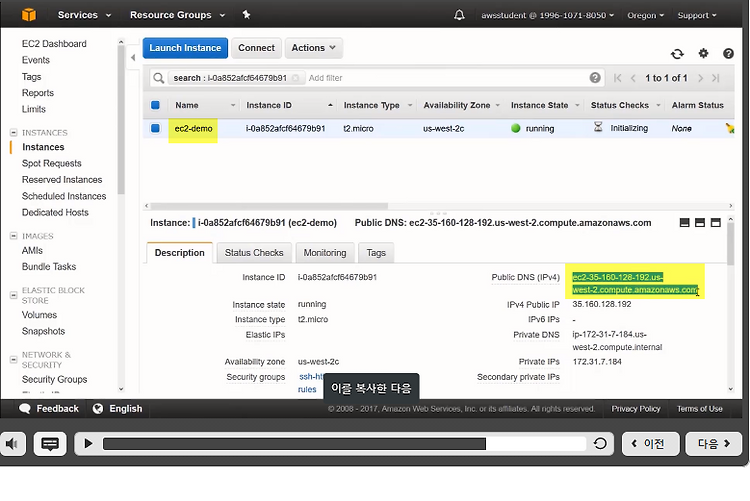Collapse the left navigation pane arrow
The image size is (750, 501).
pos(133,57)
